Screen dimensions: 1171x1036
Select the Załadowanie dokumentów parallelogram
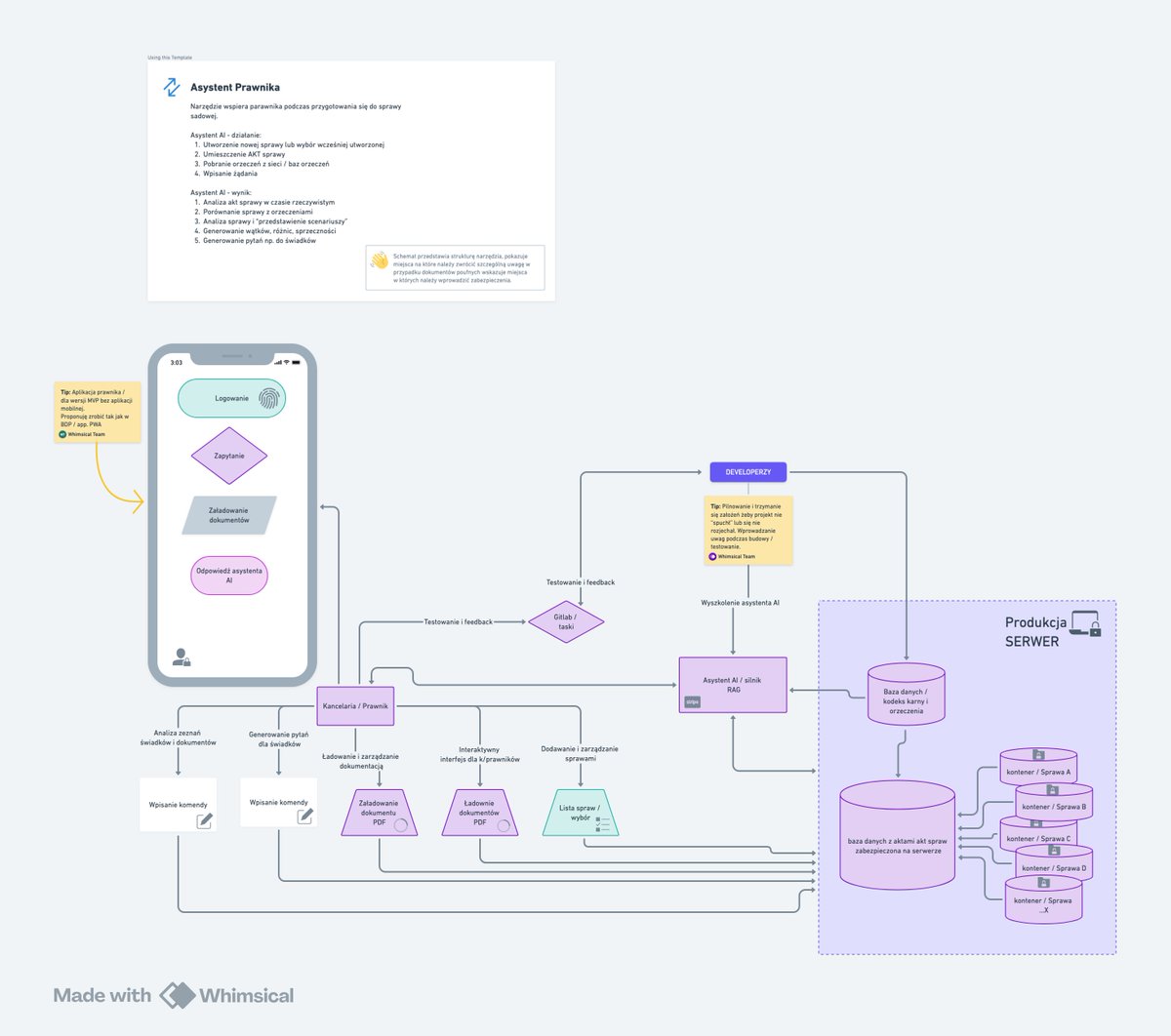(229, 515)
